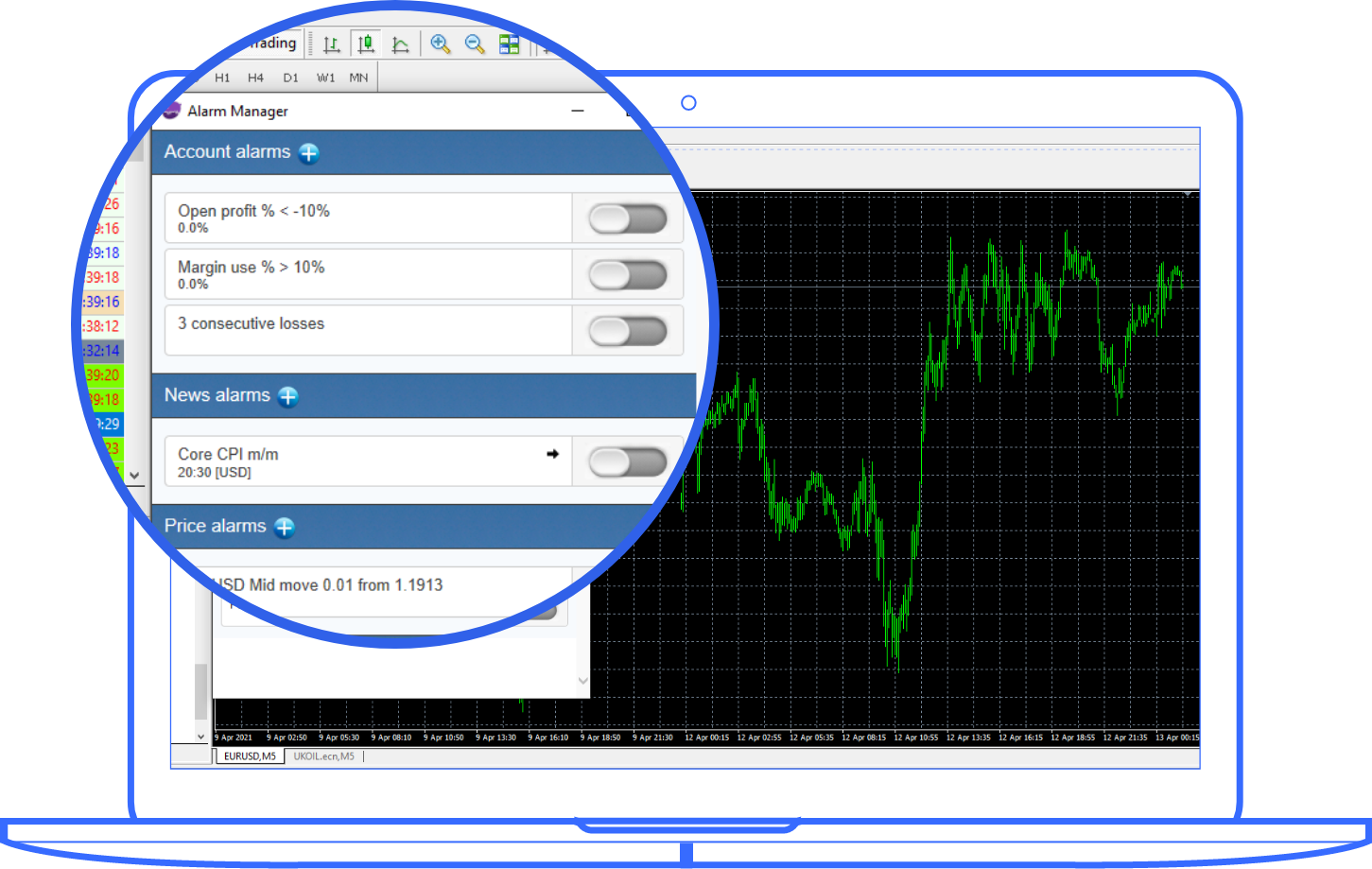The image size is (1372, 869).
Task: Switch to the EURUSD,M5 chart tab
Action: coord(250,756)
